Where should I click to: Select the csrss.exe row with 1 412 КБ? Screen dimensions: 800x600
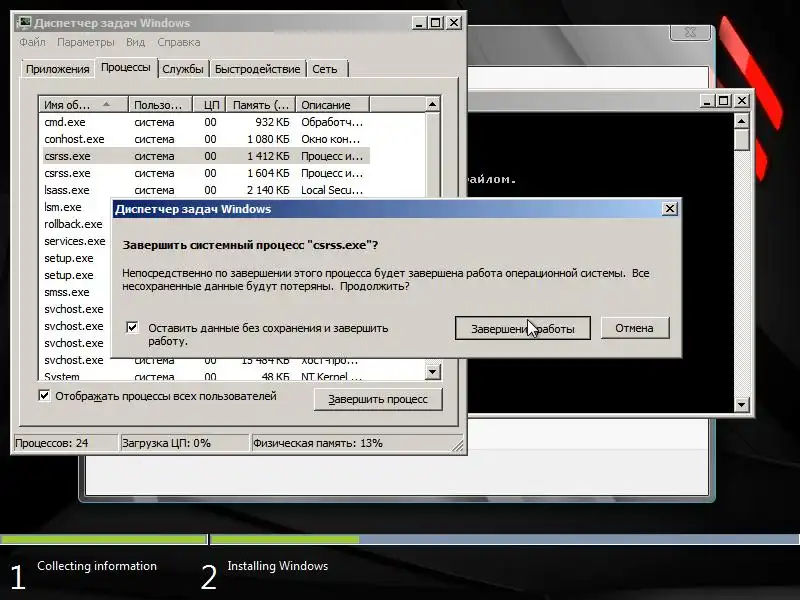(x=206, y=156)
